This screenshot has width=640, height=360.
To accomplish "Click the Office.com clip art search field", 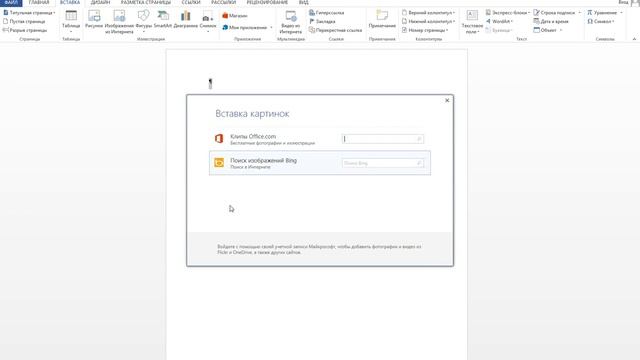I will (x=383, y=139).
